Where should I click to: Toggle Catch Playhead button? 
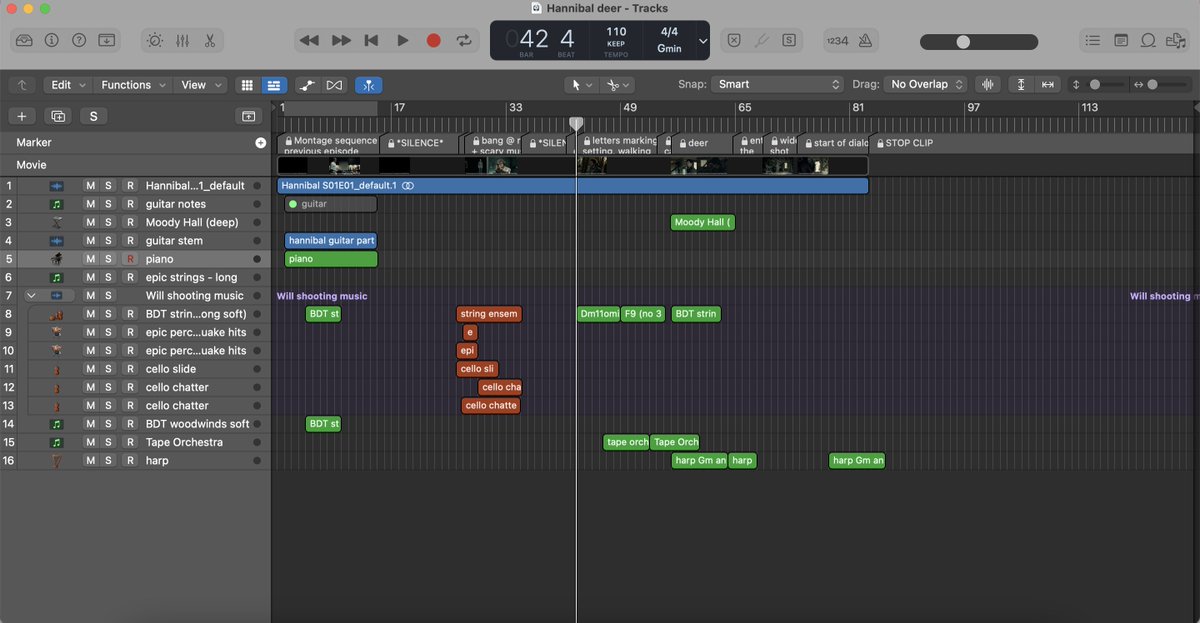click(368, 85)
